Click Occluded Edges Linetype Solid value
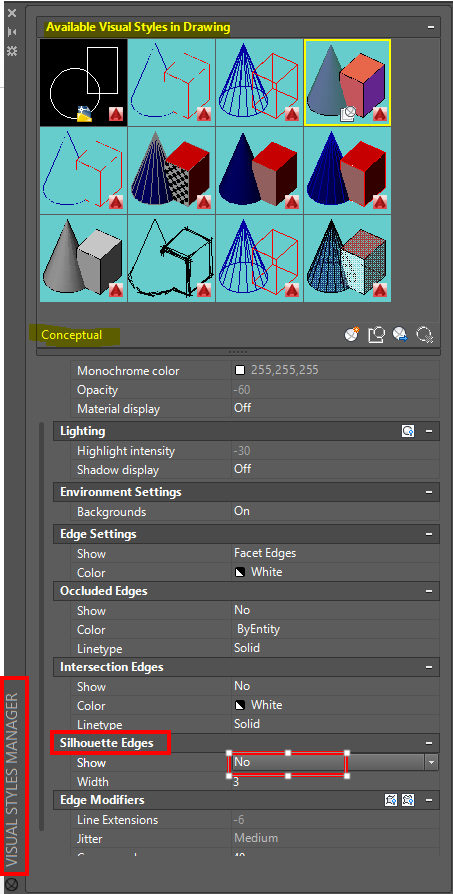The height and width of the screenshot is (894, 453). coord(247,648)
